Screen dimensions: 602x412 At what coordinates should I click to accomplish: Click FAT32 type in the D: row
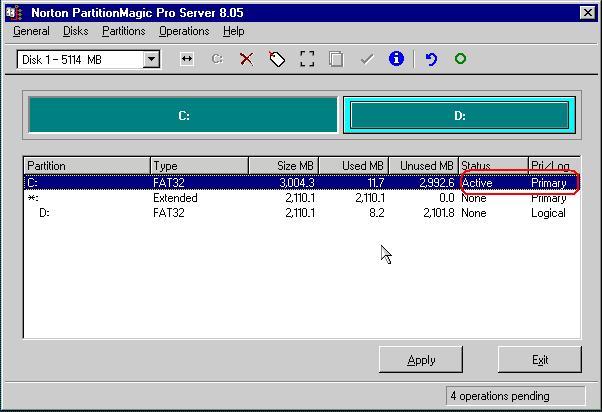[169, 213]
